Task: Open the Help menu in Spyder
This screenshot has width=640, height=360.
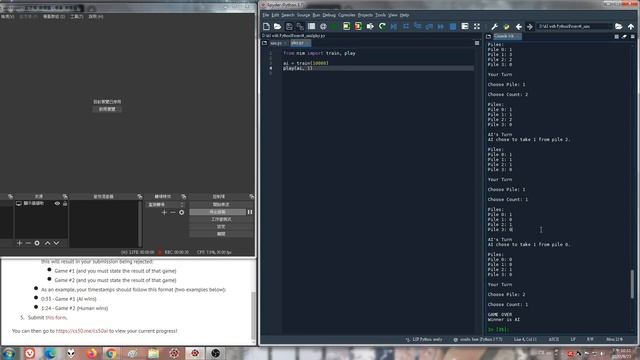Action: tap(404, 15)
